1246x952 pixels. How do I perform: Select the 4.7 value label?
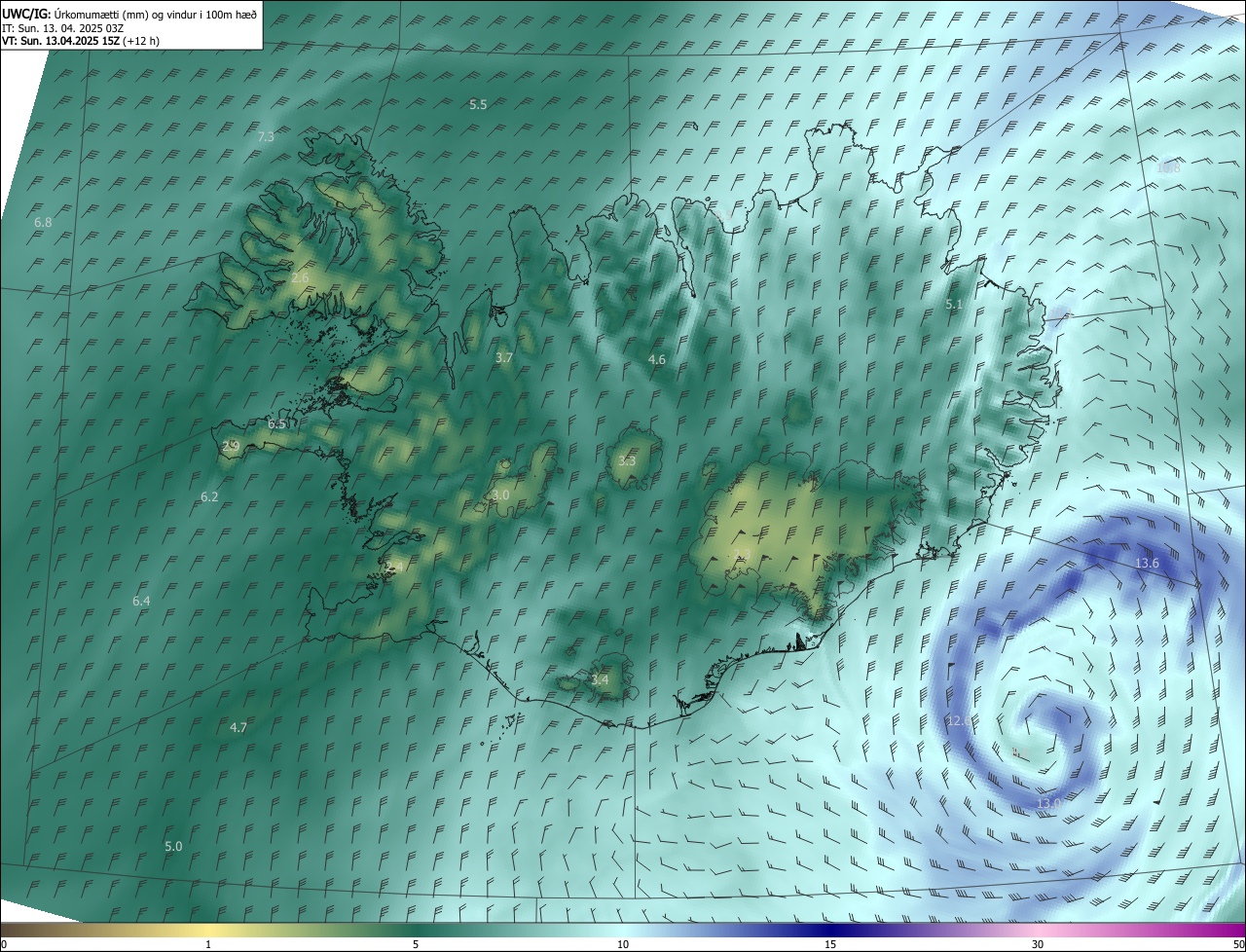238,728
